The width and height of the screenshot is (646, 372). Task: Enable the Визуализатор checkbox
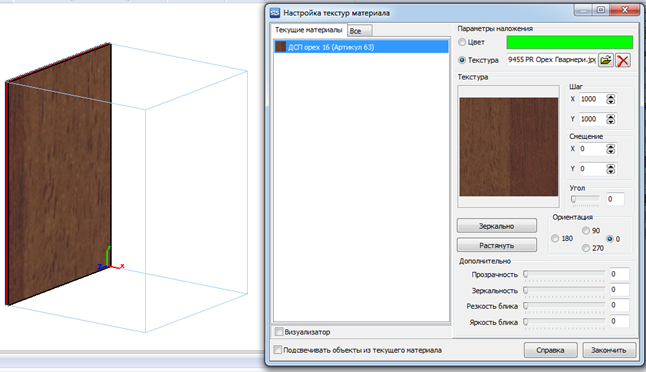point(279,332)
